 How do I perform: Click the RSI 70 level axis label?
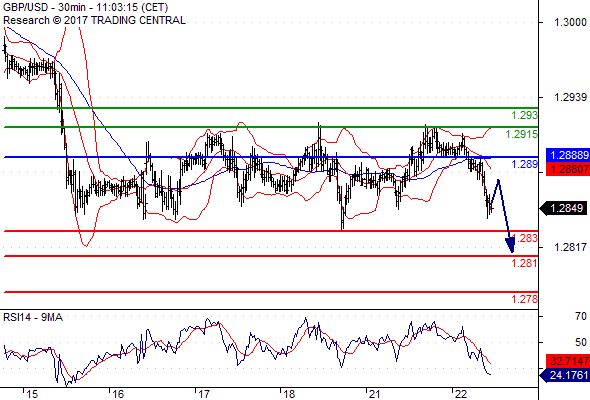pyautogui.click(x=581, y=316)
